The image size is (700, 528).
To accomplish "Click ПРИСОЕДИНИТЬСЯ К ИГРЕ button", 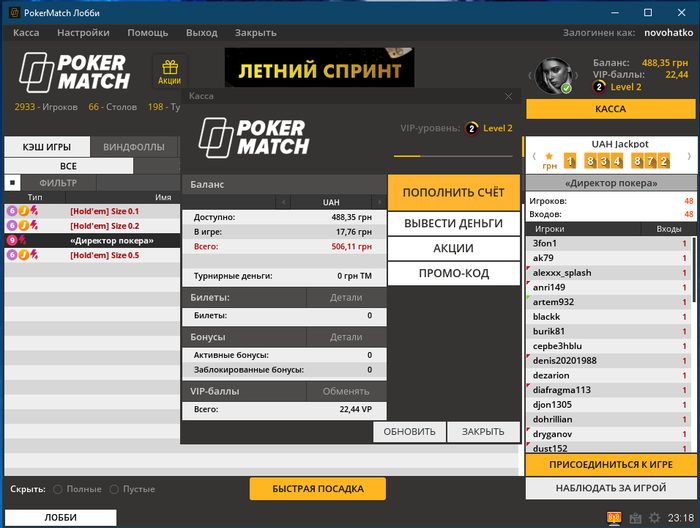I will [611, 465].
